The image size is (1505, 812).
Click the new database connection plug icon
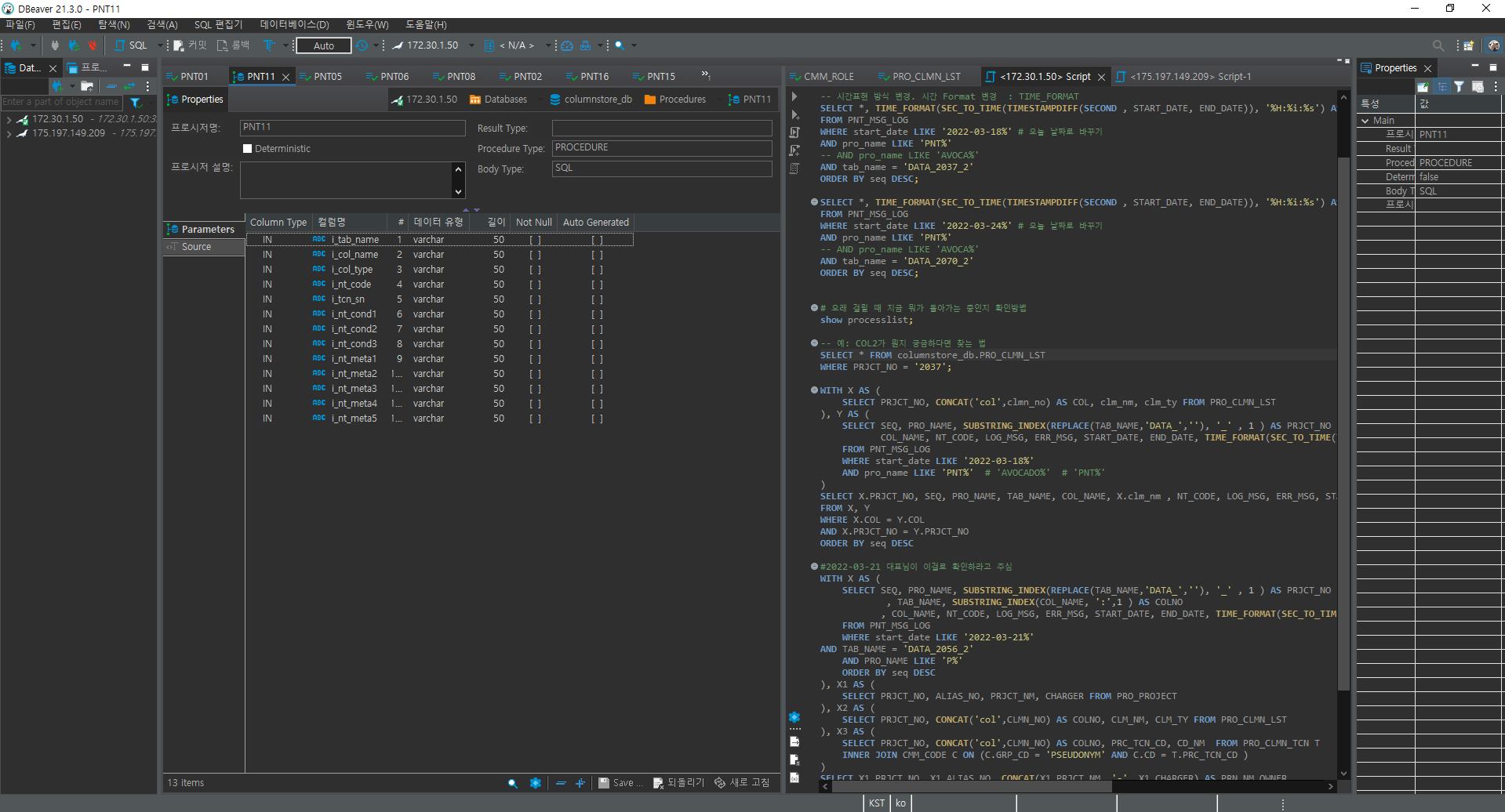(x=16, y=45)
